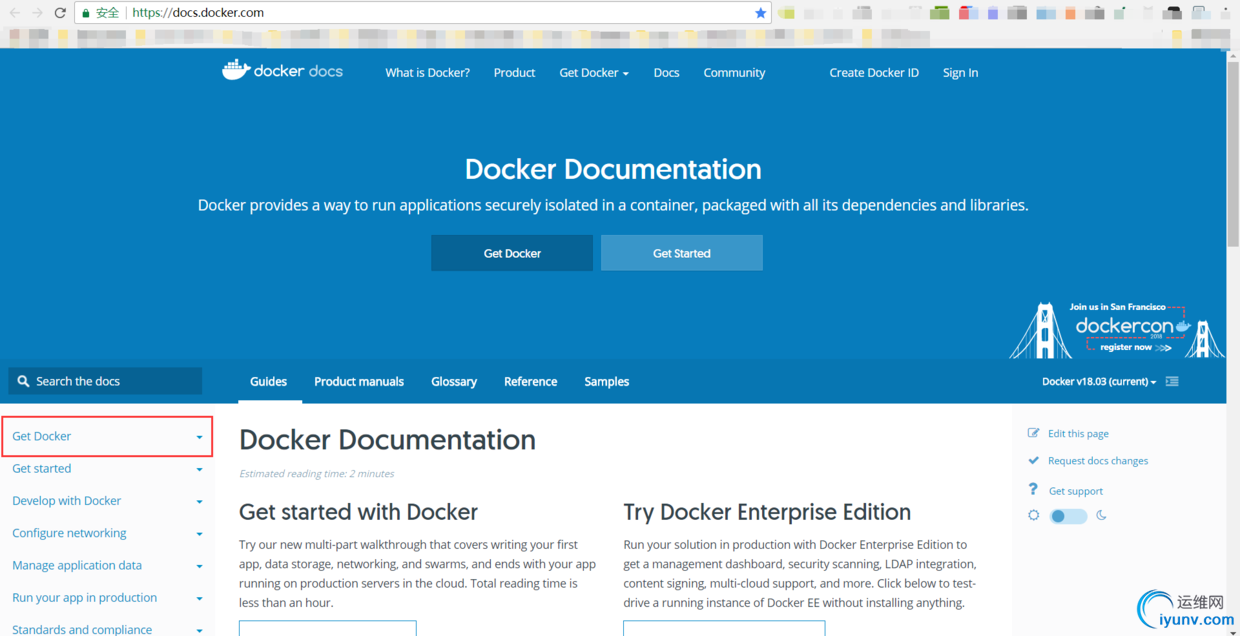
Task: Click Product in the top navigation
Action: 514,73
